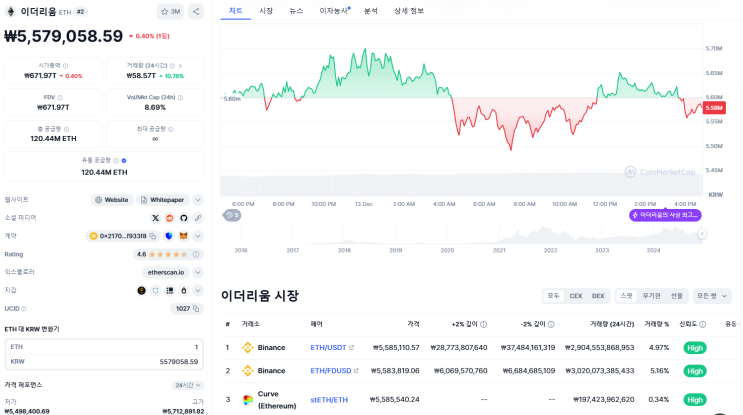Open the Website link button
743x415 pixels.
click(112, 200)
